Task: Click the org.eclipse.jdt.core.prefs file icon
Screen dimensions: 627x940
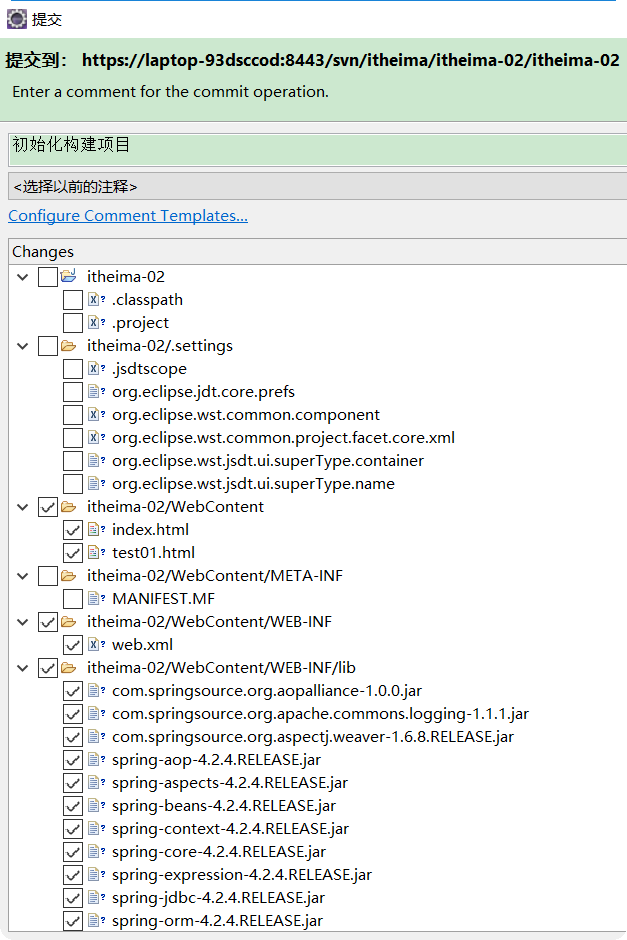Action: click(96, 391)
